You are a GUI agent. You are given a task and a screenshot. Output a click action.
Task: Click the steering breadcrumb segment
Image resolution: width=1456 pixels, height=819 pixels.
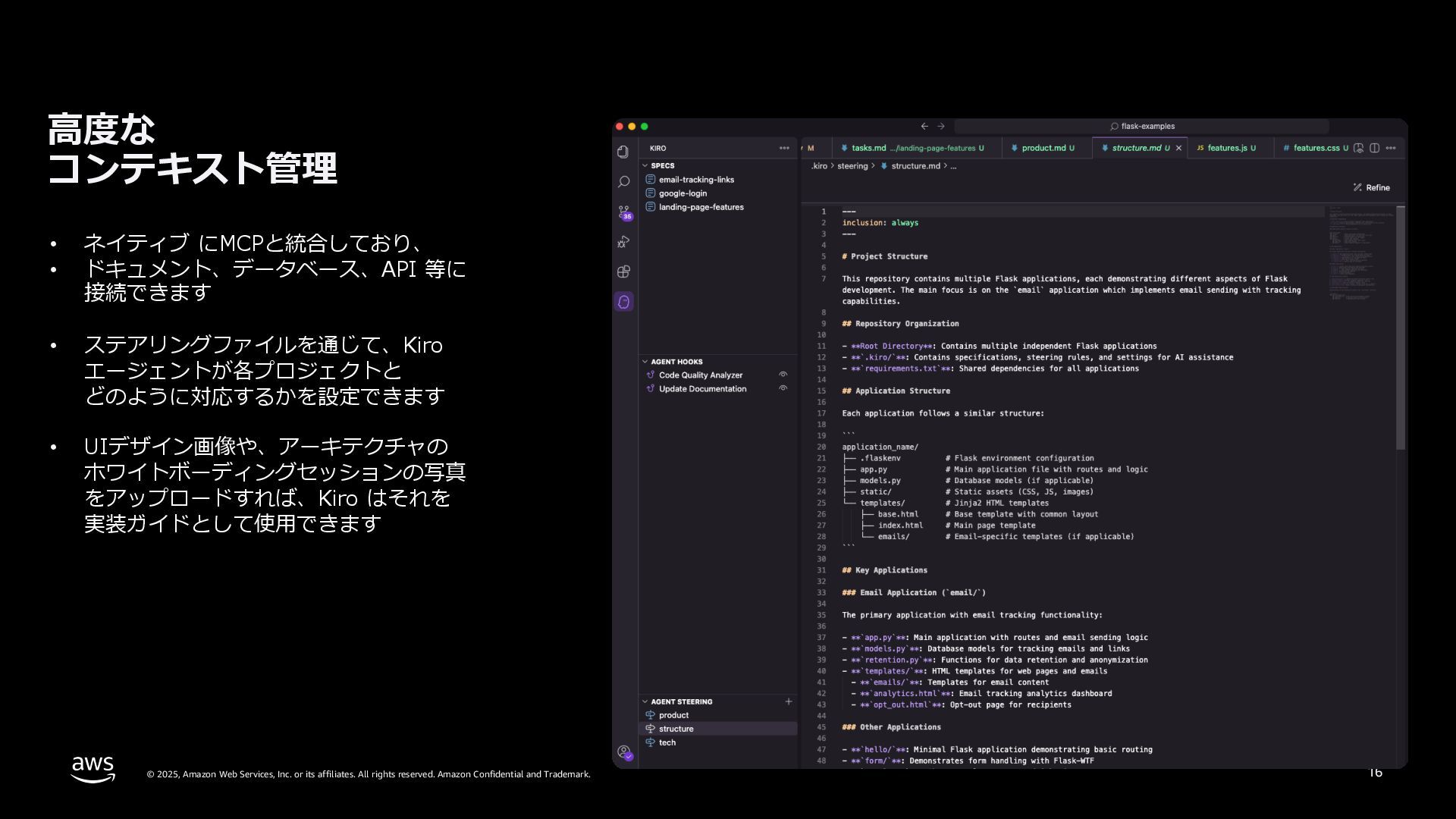coord(852,166)
